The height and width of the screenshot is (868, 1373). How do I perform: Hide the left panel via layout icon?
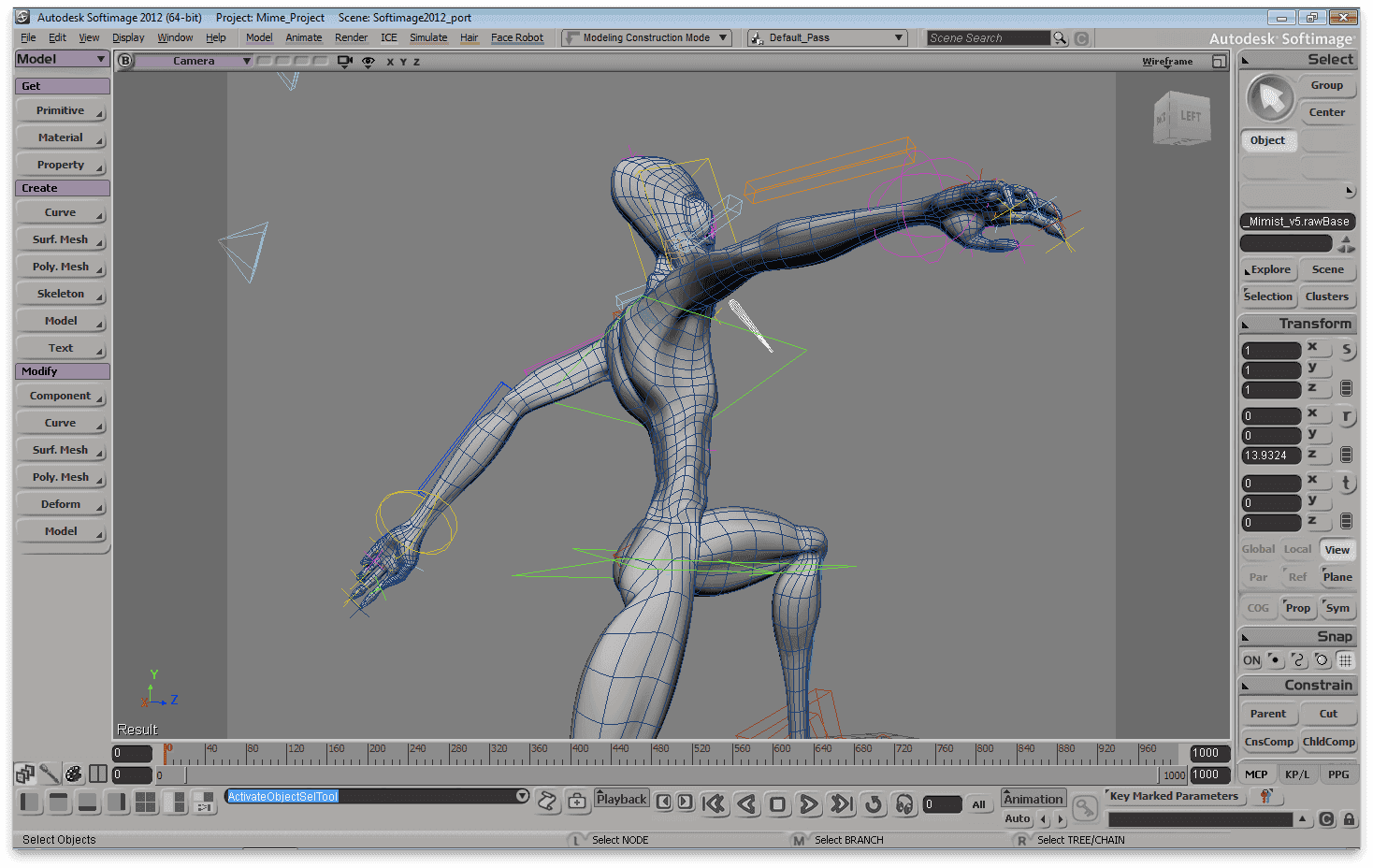(x=29, y=802)
